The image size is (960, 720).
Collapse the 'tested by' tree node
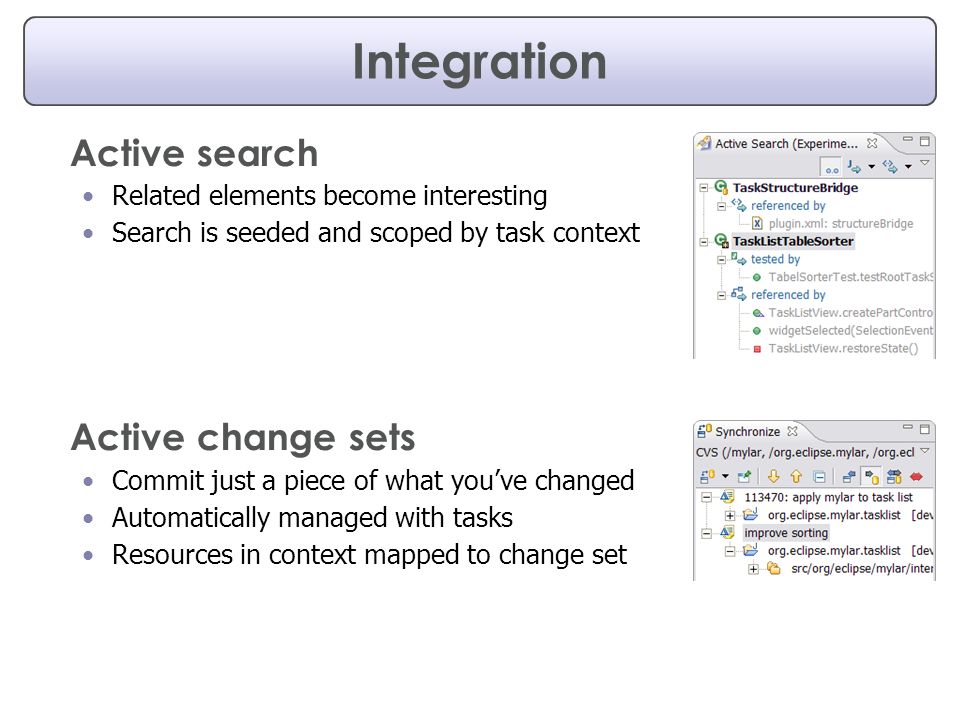pos(722,260)
